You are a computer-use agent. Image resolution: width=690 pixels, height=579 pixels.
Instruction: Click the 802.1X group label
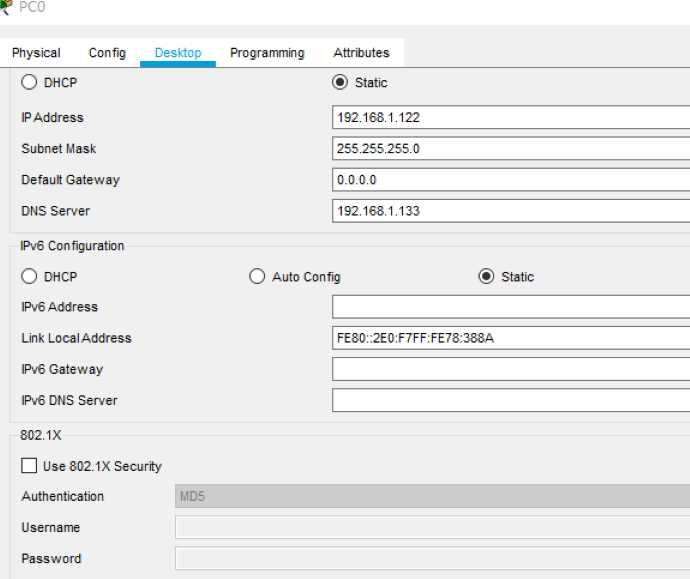(40, 435)
